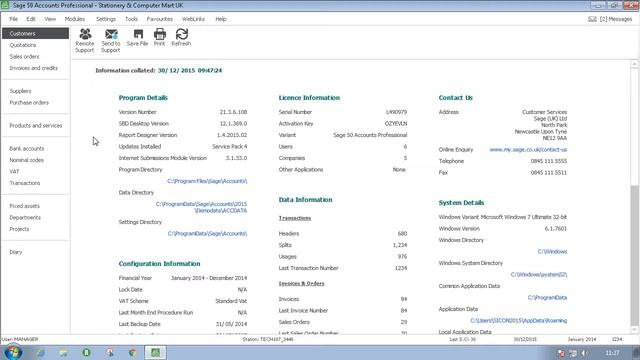Open the WebLinks menu
Image resolution: width=640 pixels, height=360 pixels.
[x=193, y=19]
